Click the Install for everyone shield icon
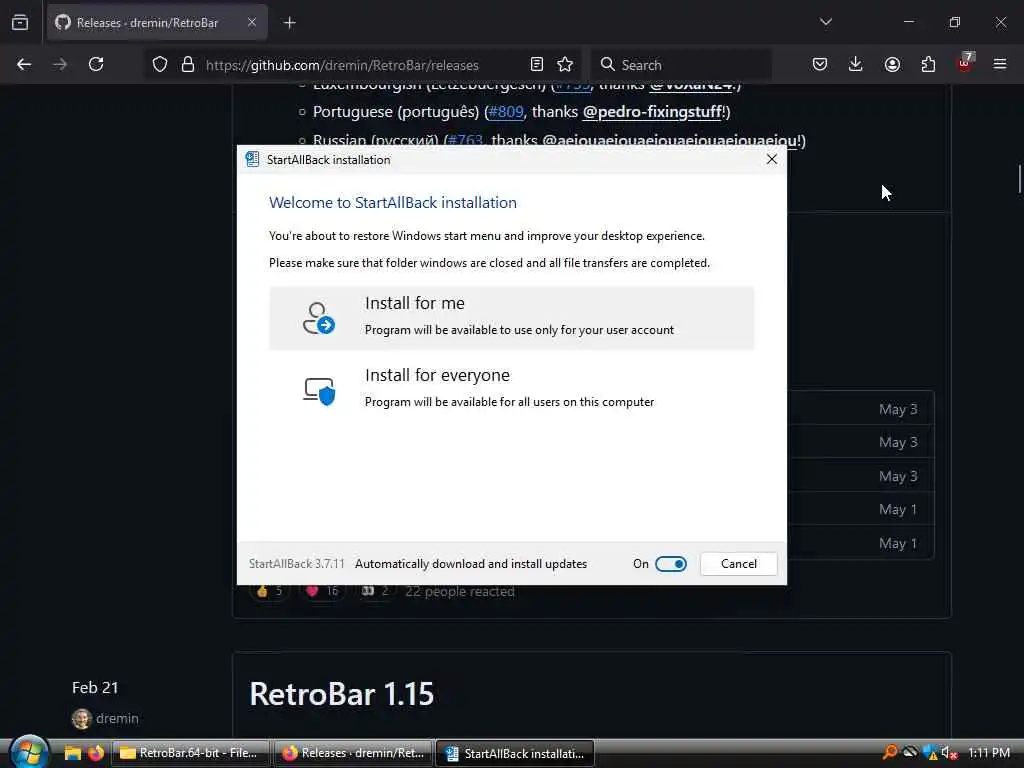This screenshot has width=1024, height=768. click(319, 391)
